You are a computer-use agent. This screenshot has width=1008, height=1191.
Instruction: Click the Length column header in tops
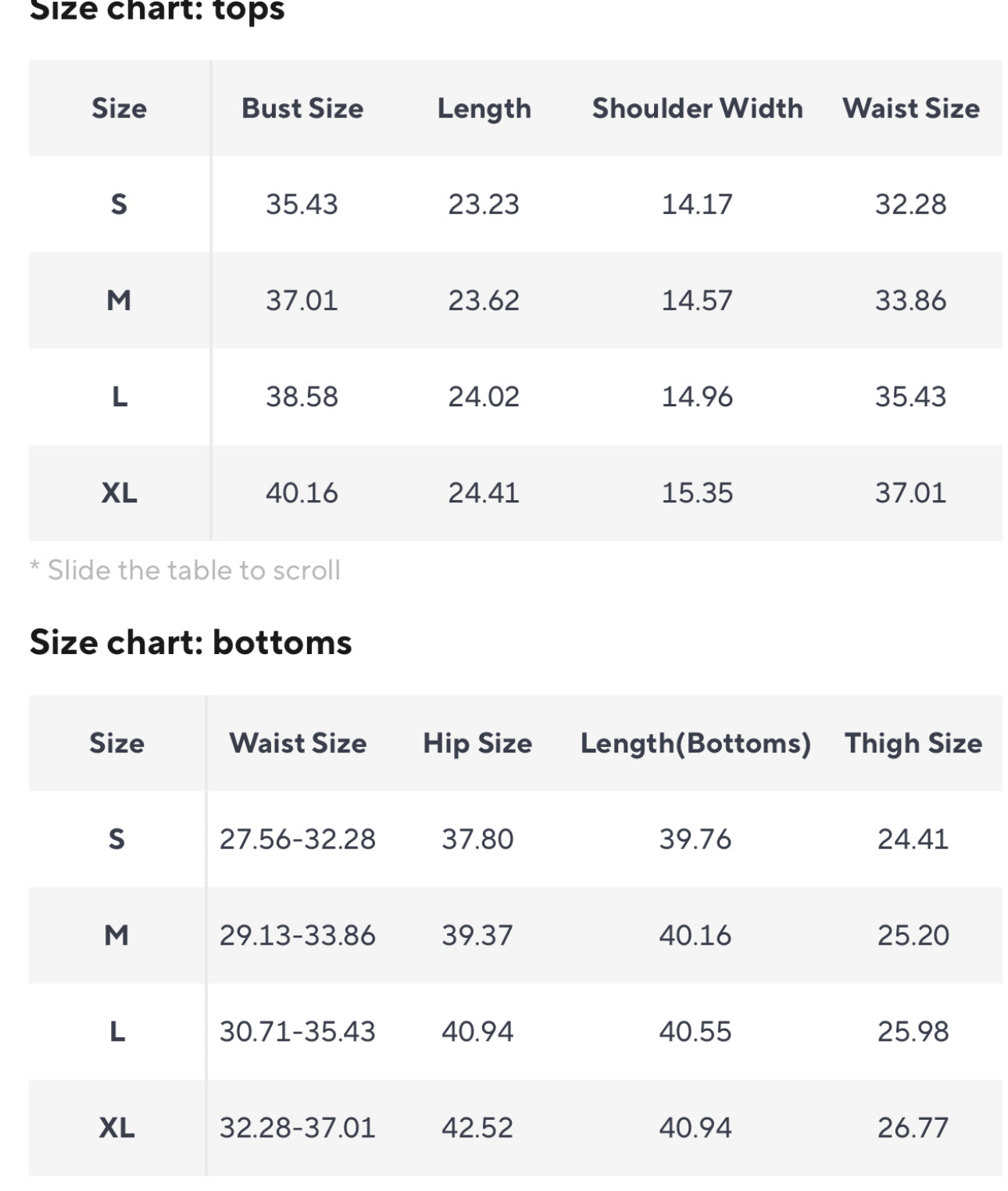coord(484,108)
